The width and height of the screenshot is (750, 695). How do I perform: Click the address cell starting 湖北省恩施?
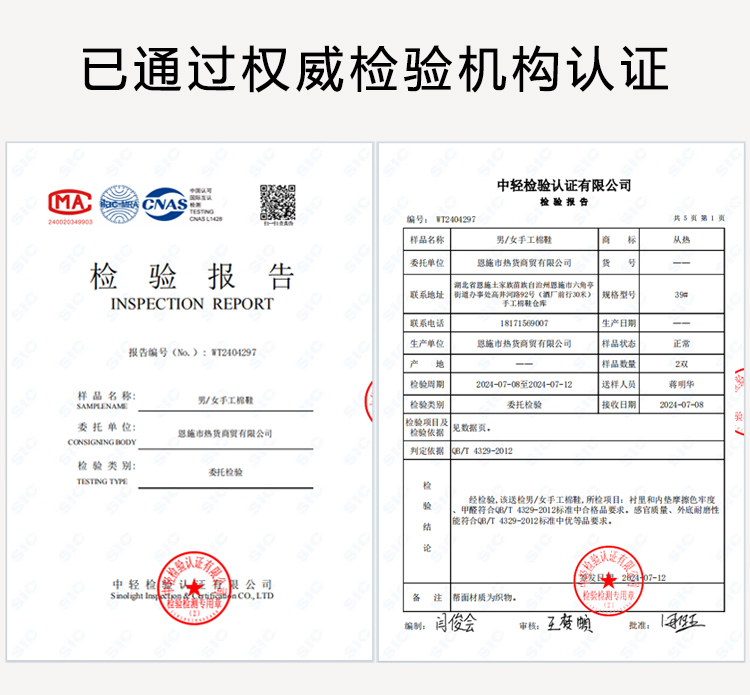click(x=524, y=295)
